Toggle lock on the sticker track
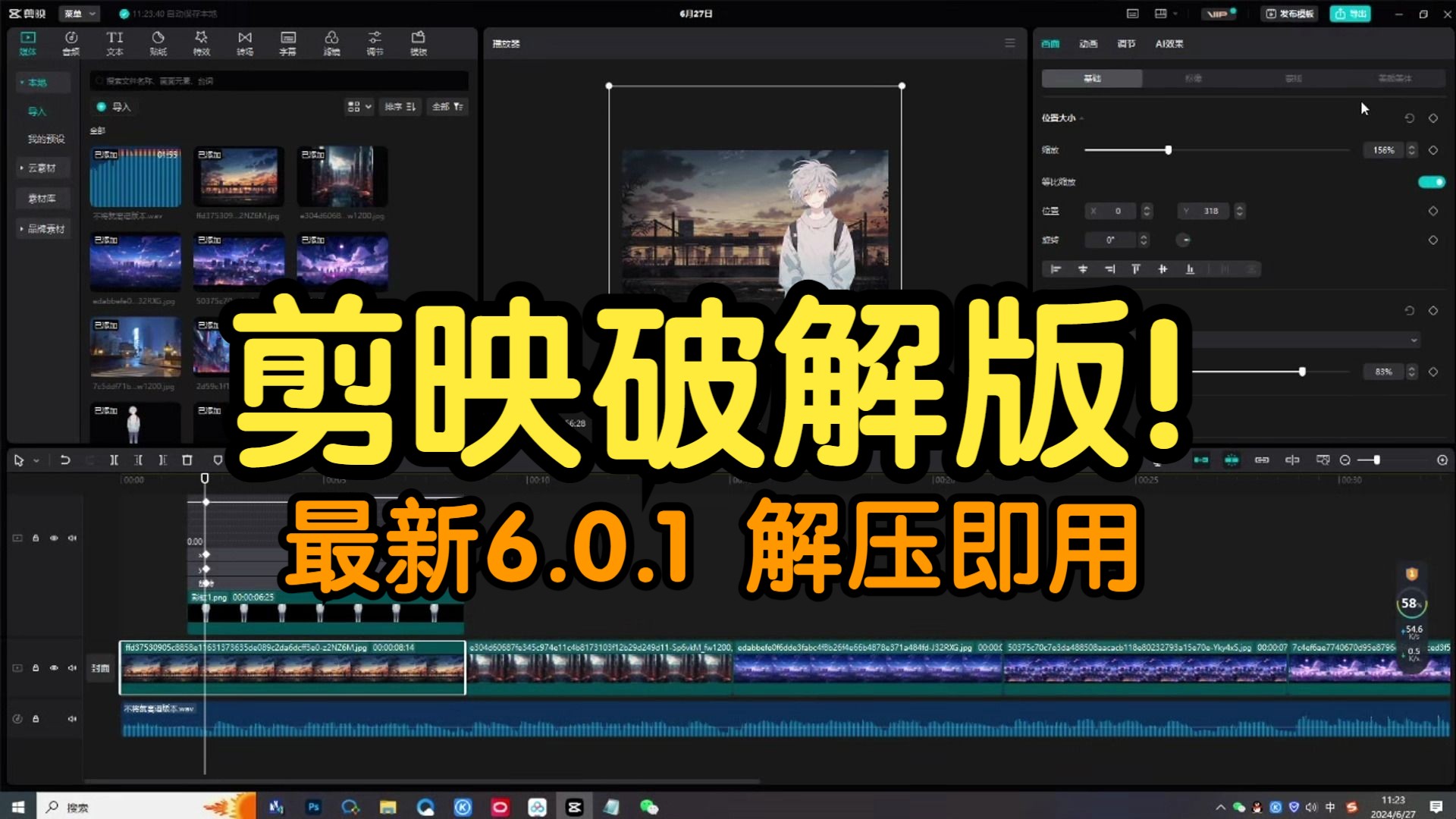The image size is (1456, 819). click(x=36, y=538)
